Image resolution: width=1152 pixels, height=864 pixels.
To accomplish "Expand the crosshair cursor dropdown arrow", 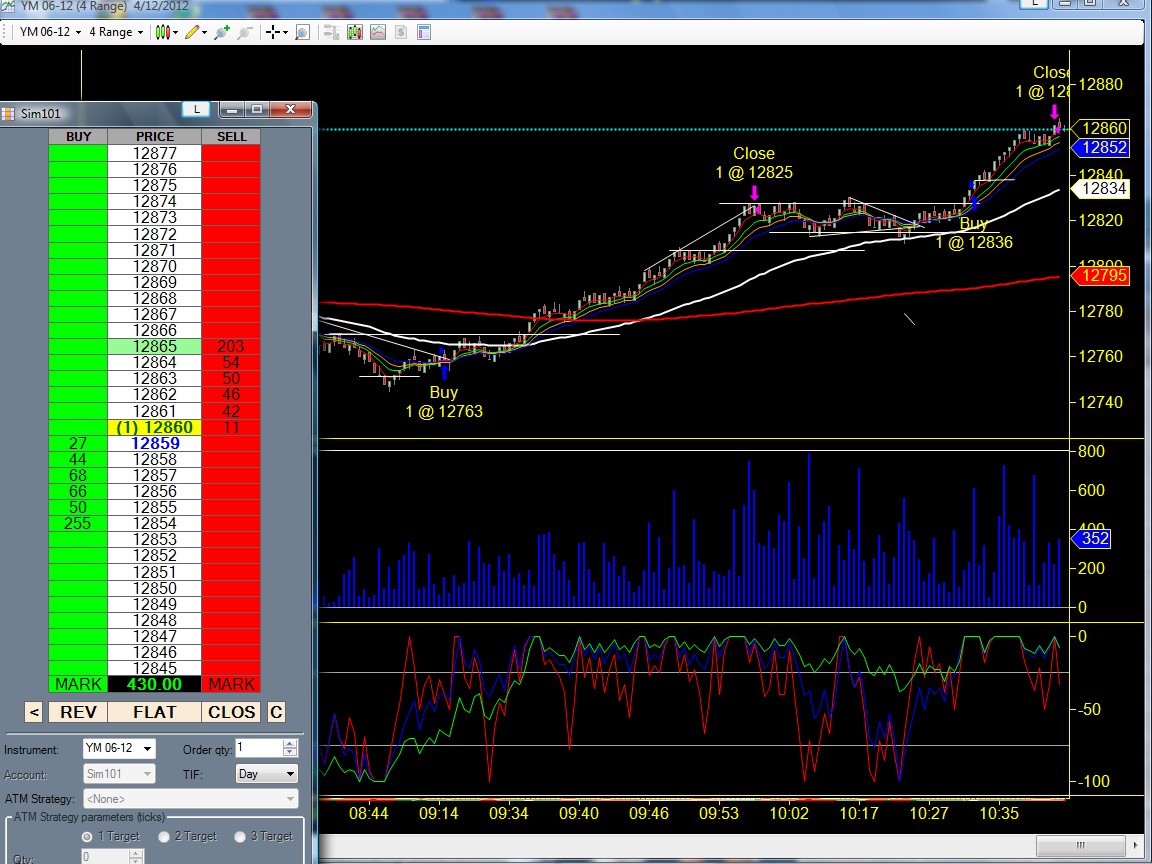I will point(285,33).
